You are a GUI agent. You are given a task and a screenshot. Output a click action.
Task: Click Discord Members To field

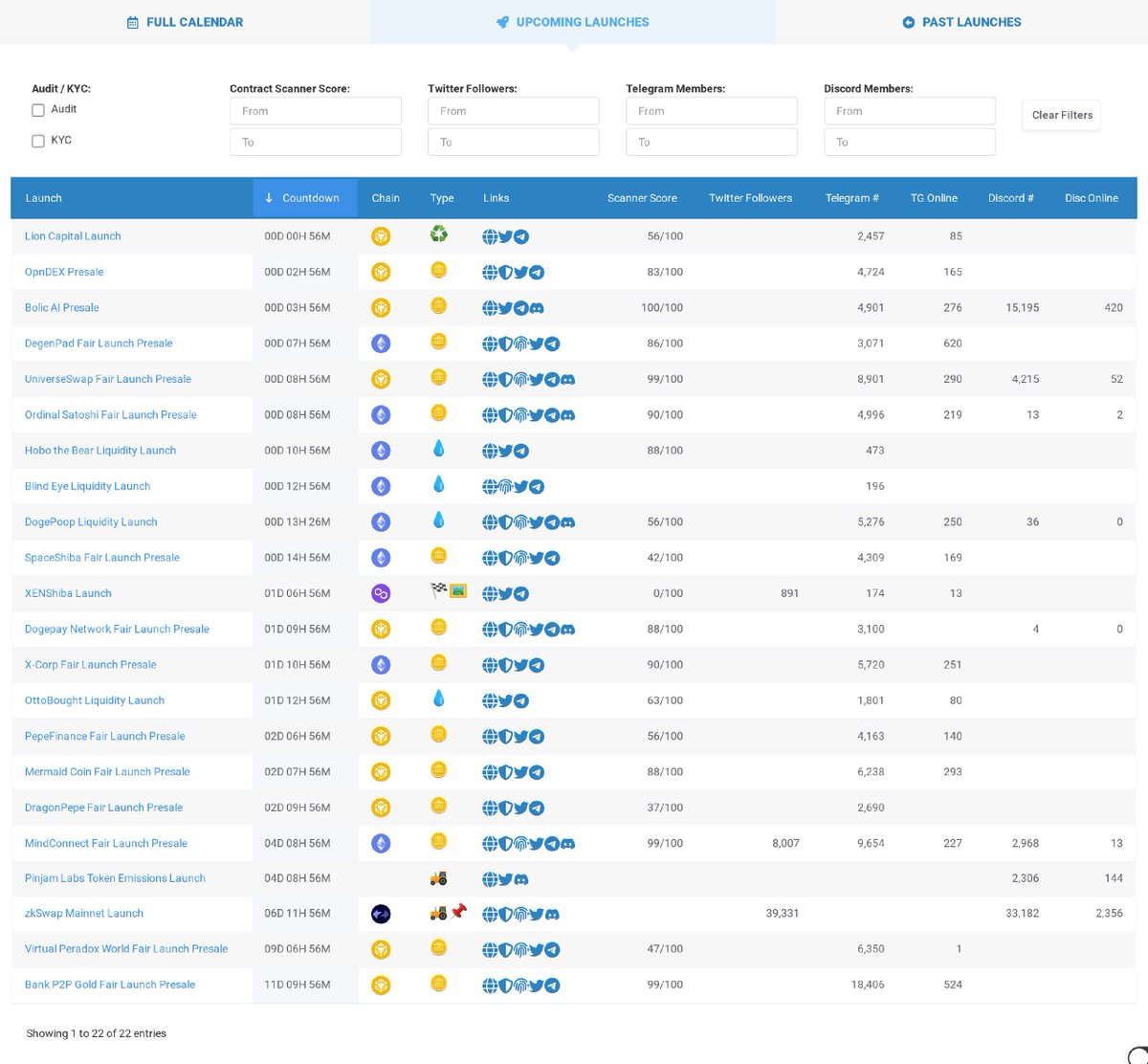click(910, 142)
